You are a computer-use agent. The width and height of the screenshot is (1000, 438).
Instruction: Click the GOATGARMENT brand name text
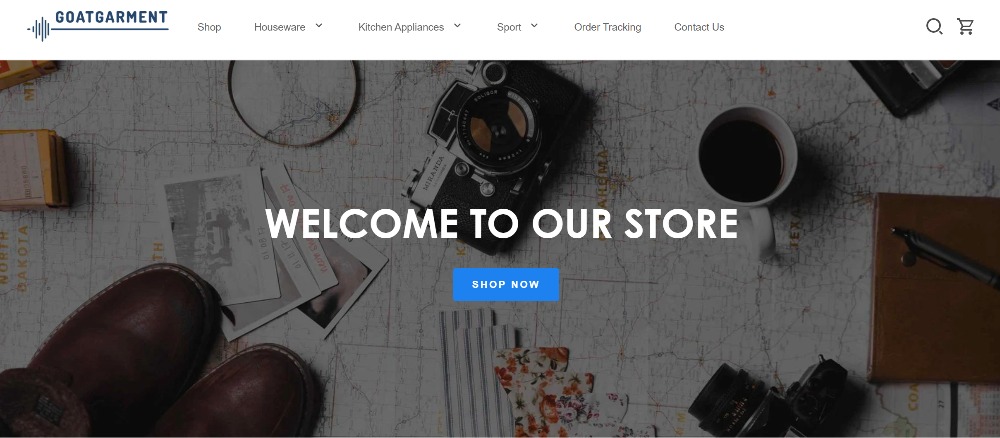click(112, 17)
